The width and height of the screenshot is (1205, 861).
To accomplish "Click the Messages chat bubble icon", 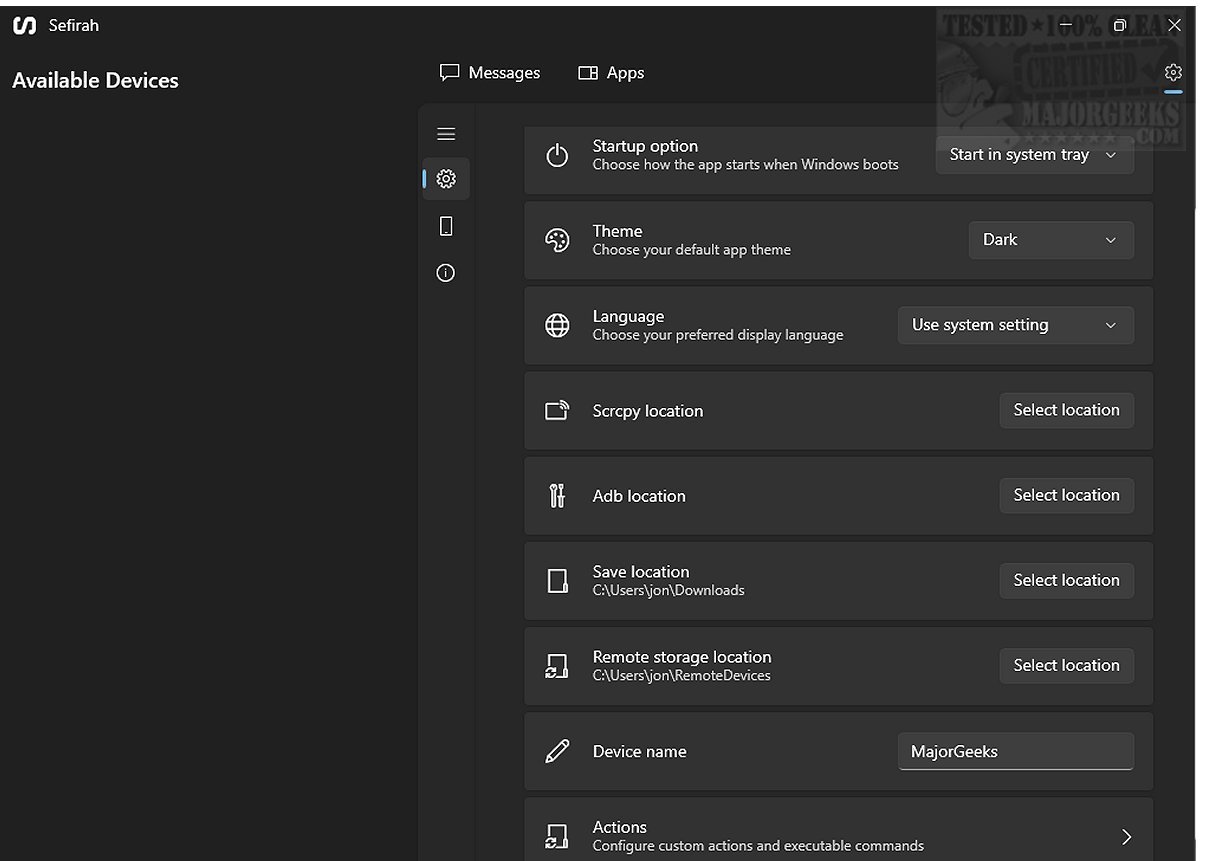I will pyautogui.click(x=450, y=73).
